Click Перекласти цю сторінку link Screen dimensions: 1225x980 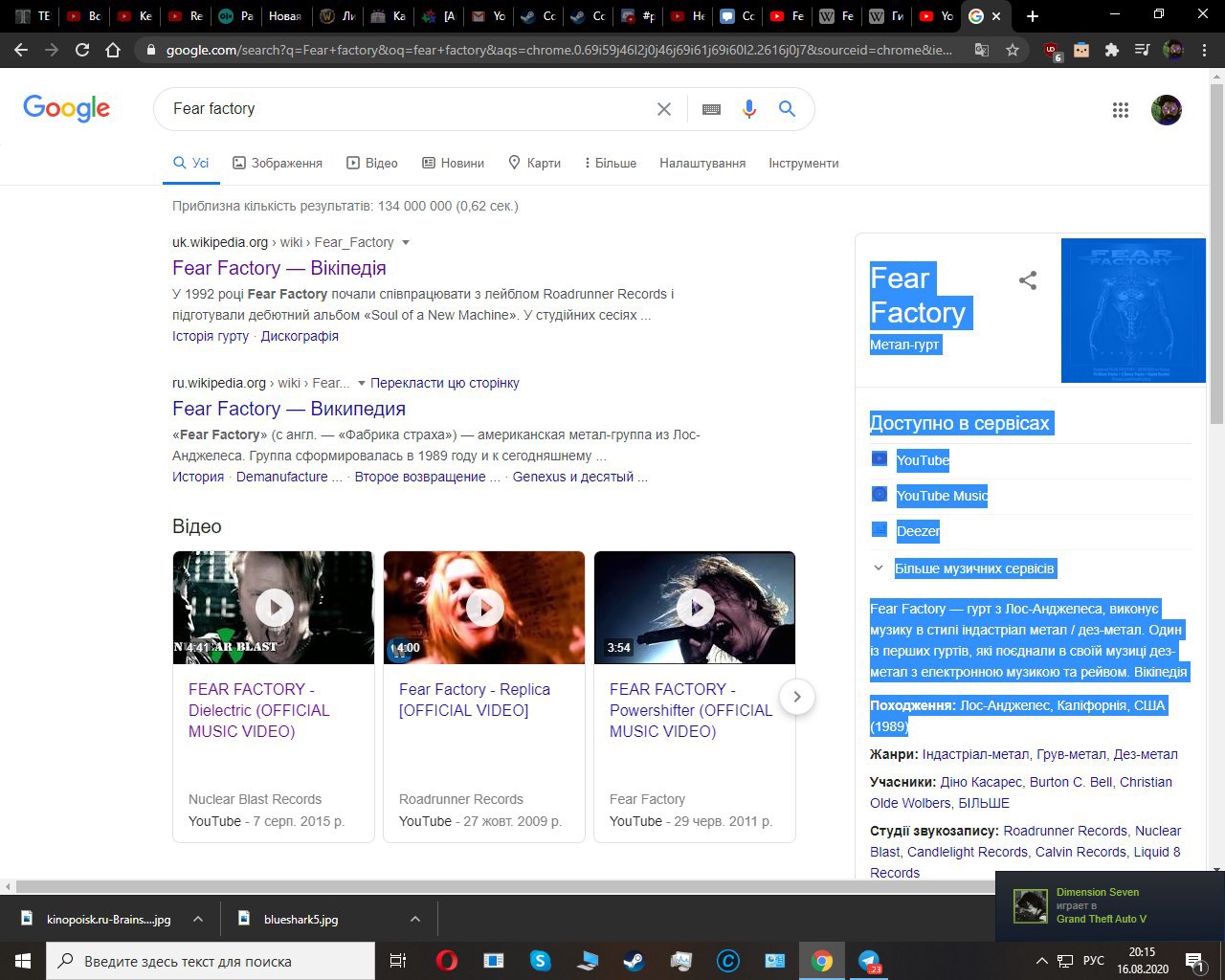pos(445,383)
